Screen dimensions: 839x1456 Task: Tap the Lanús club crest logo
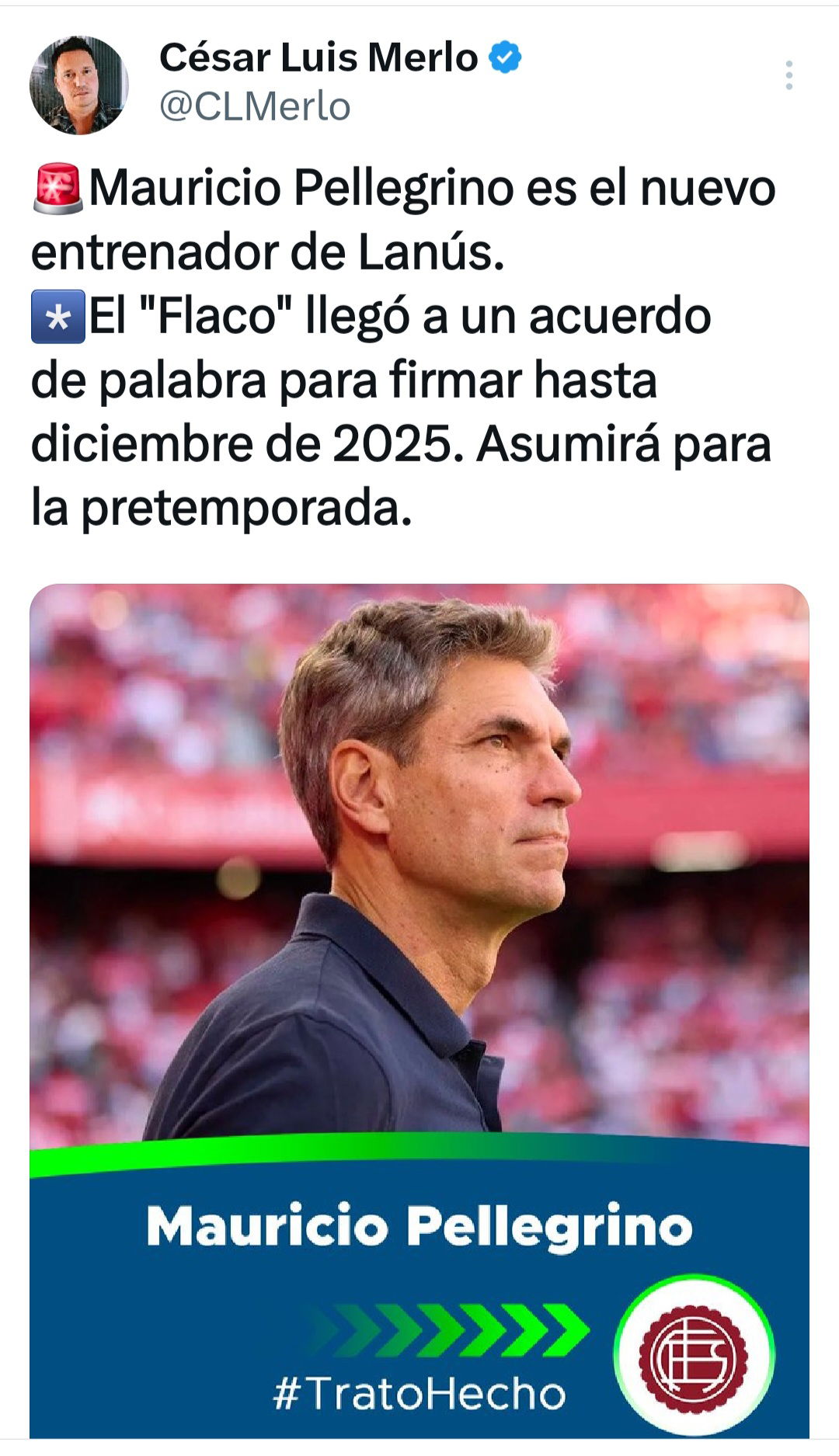point(694,1357)
